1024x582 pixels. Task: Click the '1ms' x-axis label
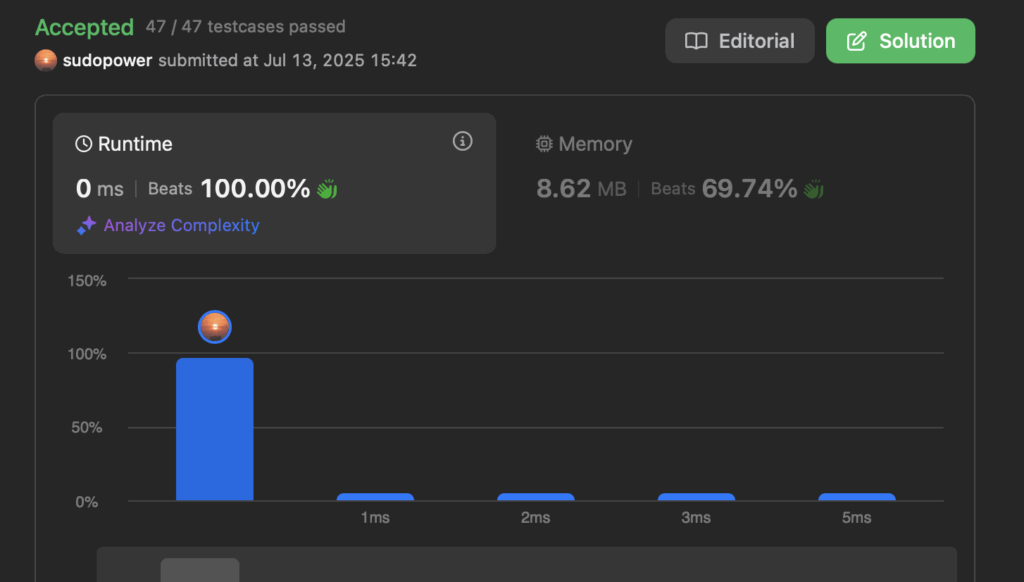point(376,518)
